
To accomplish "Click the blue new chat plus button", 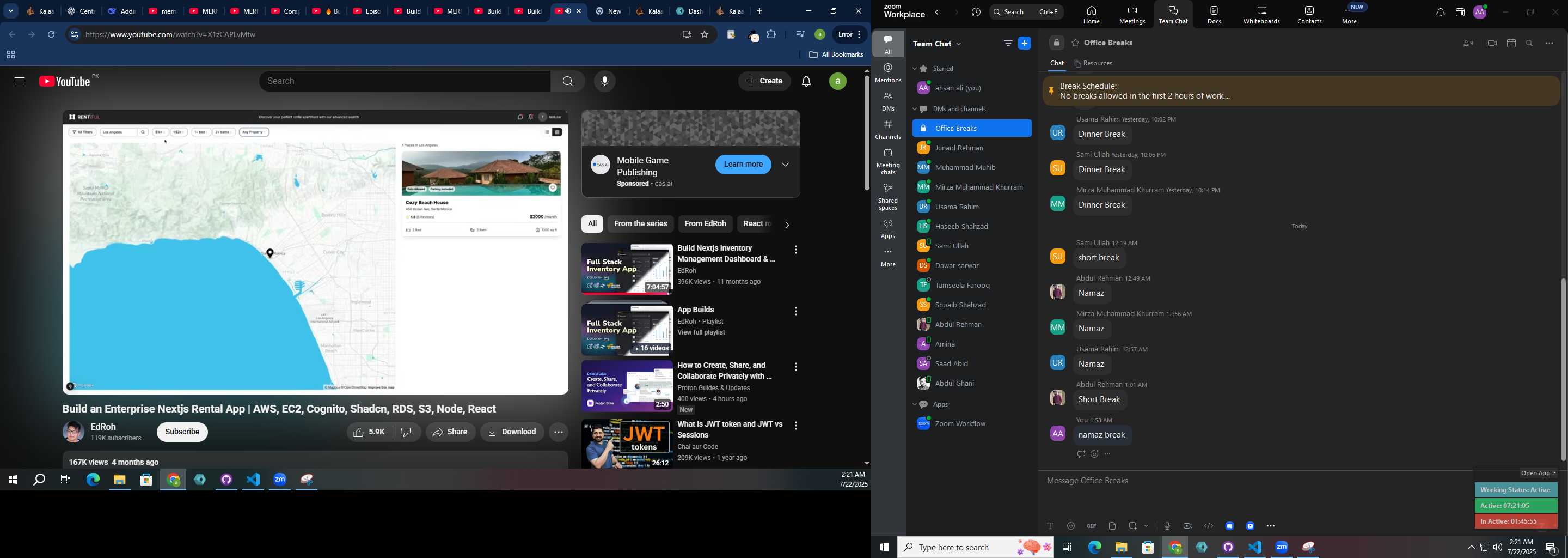I will 1025,43.
